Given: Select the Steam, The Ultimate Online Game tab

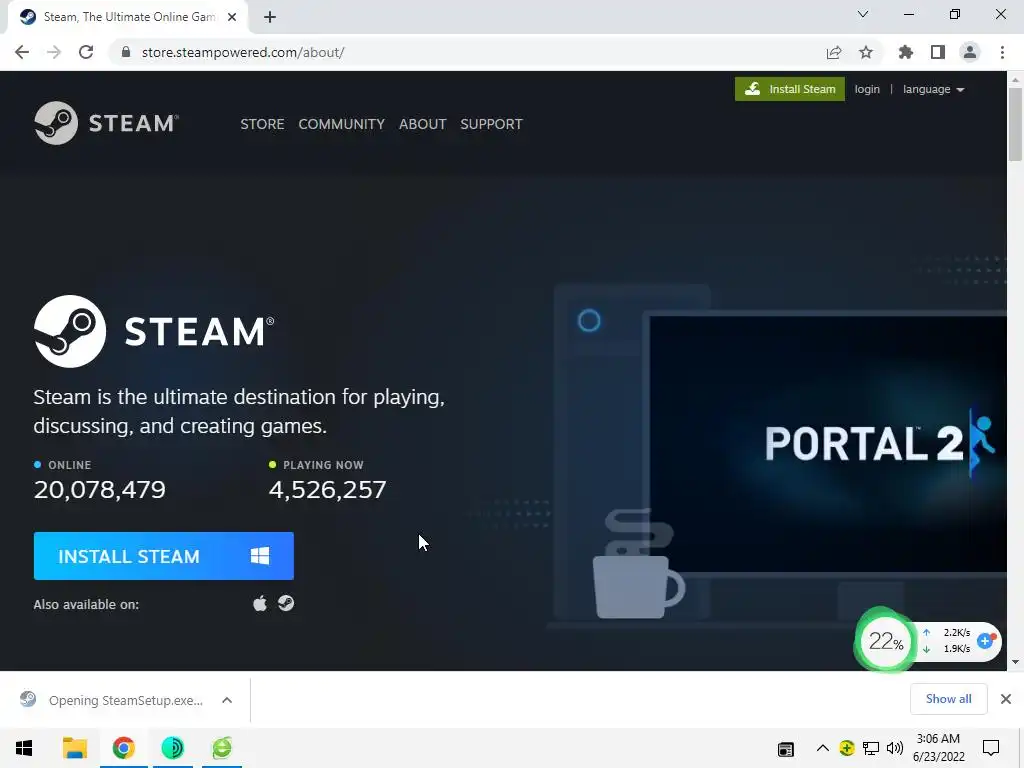Looking at the screenshot, I should (128, 17).
